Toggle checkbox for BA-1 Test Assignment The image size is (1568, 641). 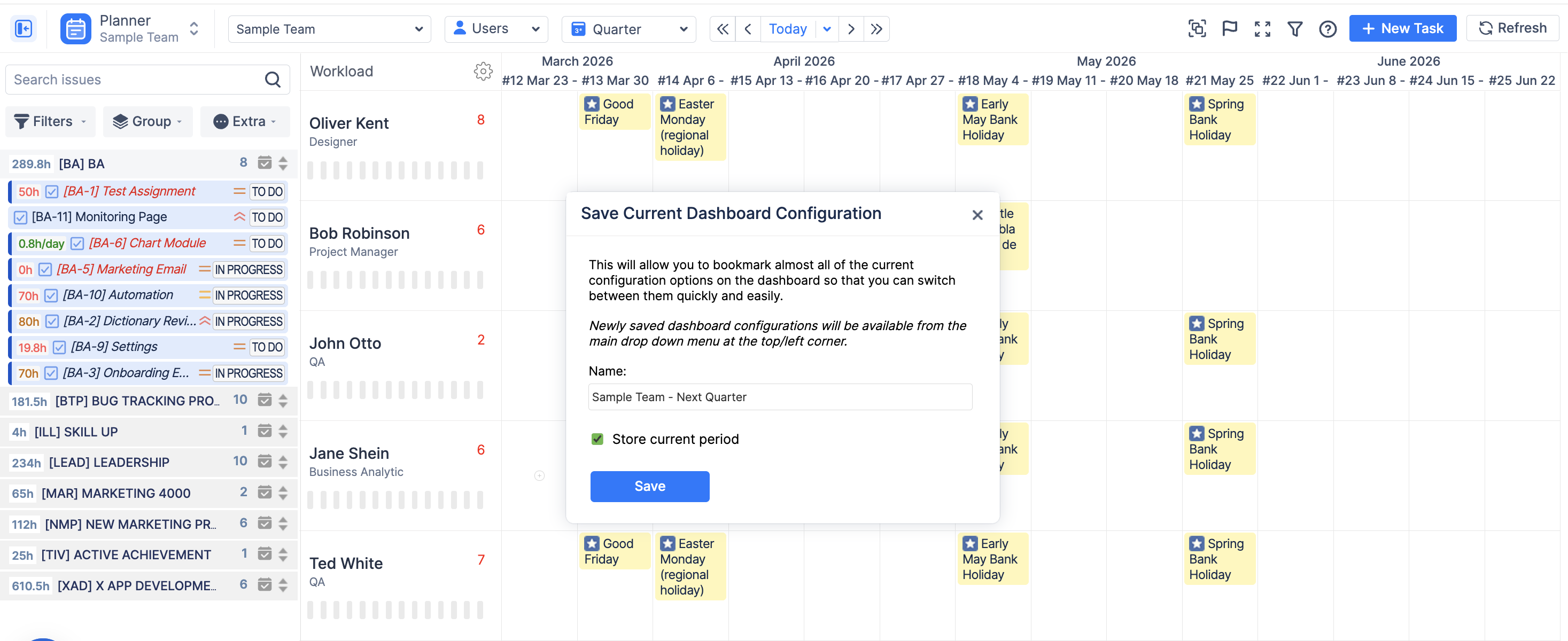point(52,192)
